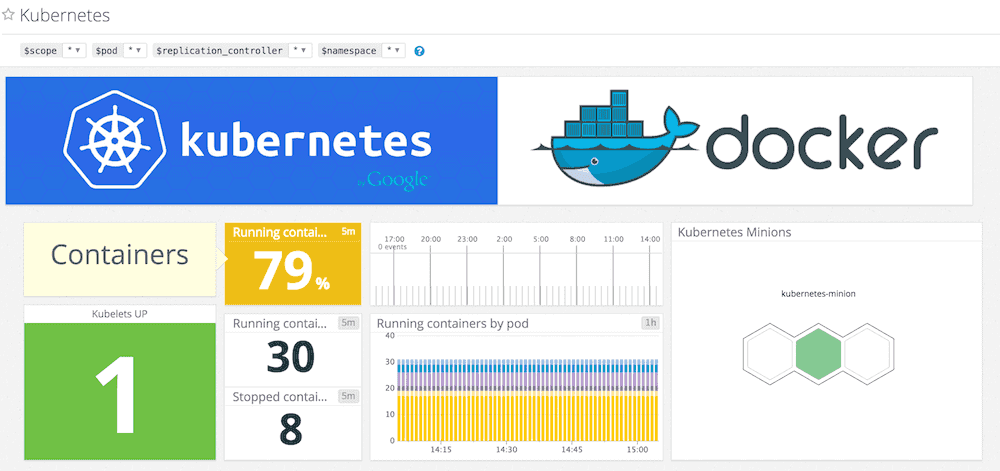Click the empty hexagon right of the green one
The image size is (1000, 471).
point(867,354)
